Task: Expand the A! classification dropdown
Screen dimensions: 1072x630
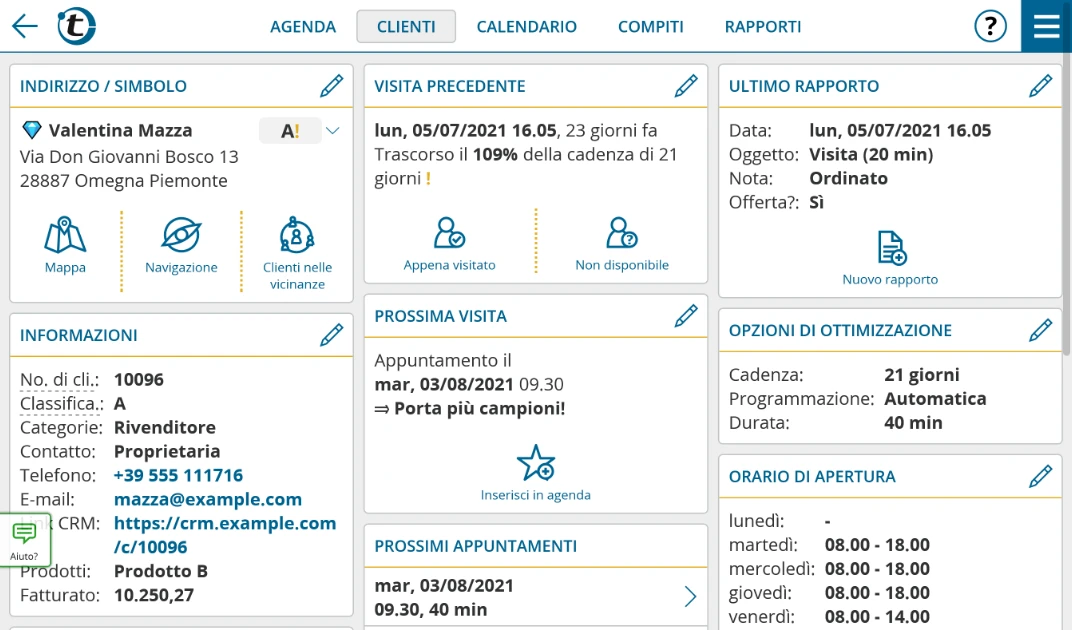Action: point(332,131)
